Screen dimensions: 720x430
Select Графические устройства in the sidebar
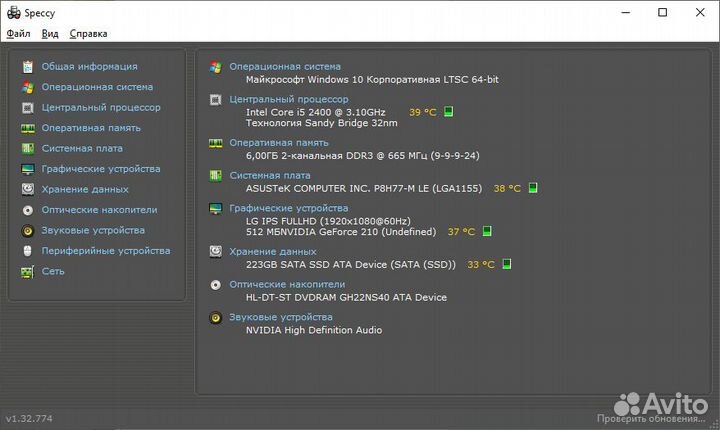(x=101, y=169)
